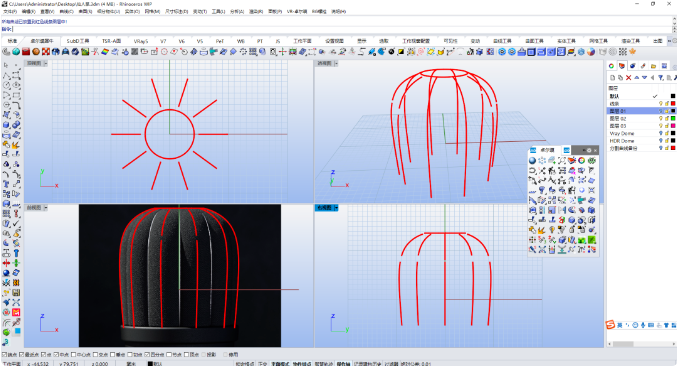Click the red X delete layer icon
This screenshot has height=367, width=677.
[x=628, y=78]
